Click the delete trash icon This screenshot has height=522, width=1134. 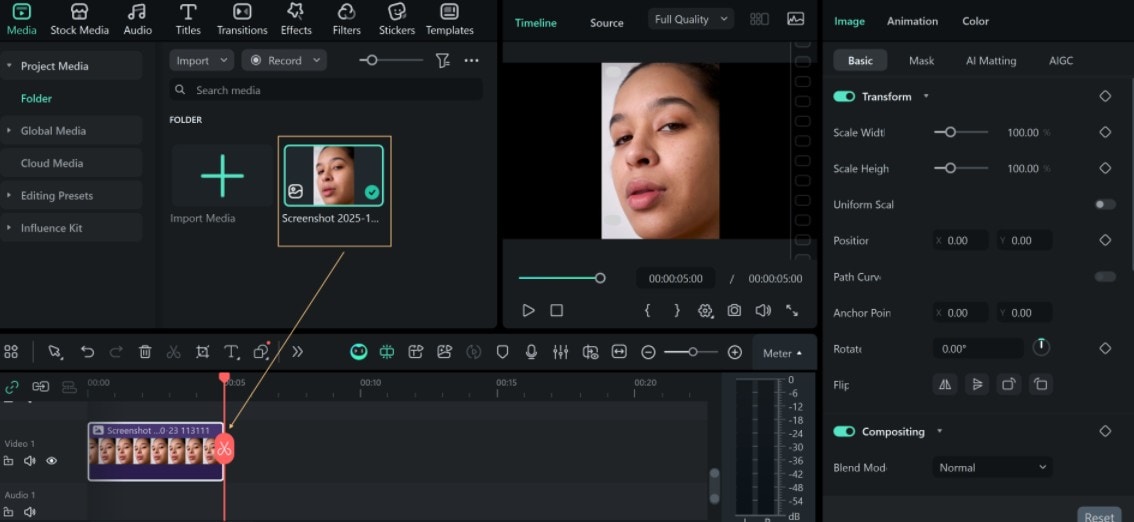(x=145, y=352)
